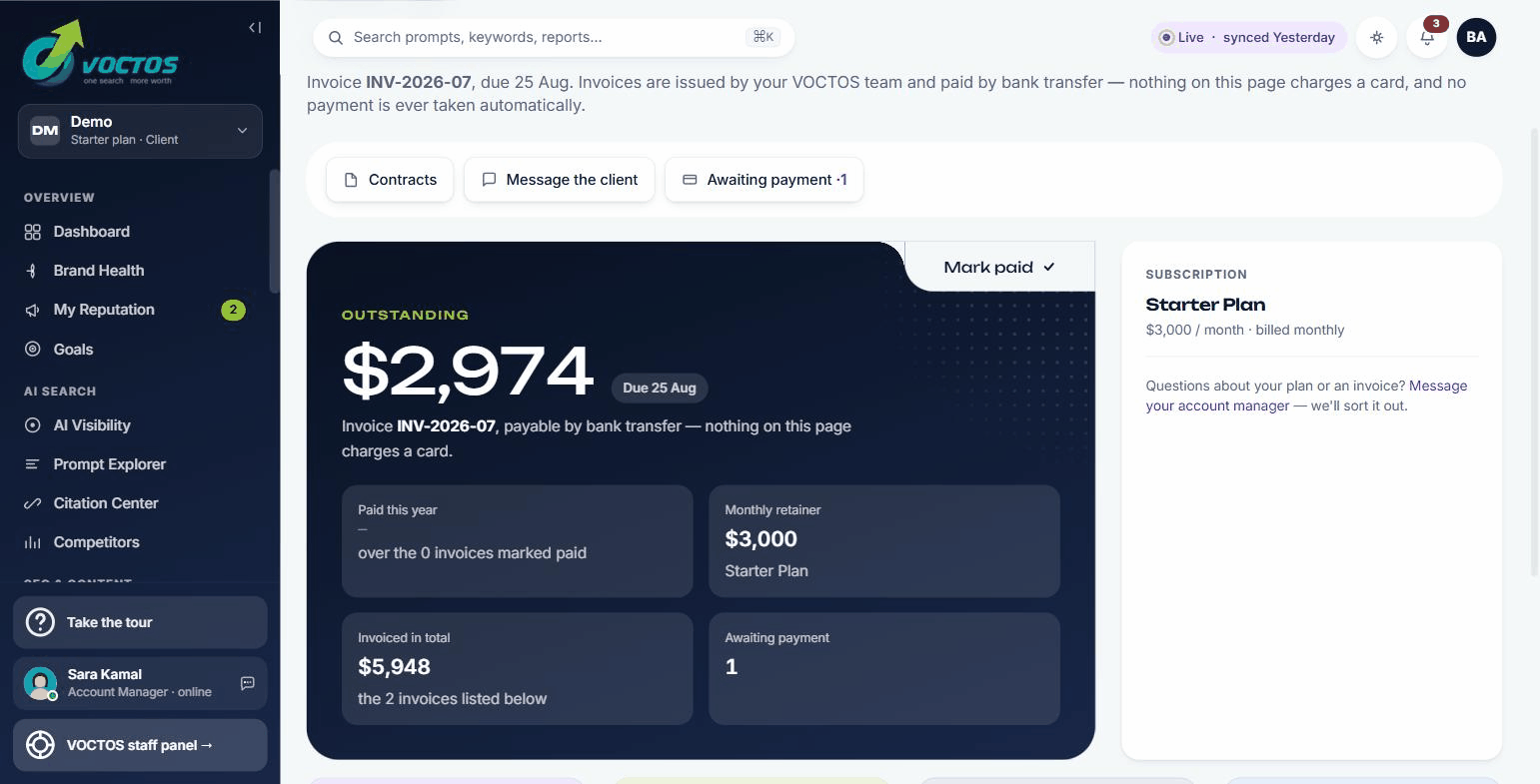Screen dimensions: 1540x784
Task: Click the Live synced Yesterday status pill
Action: [1249, 38]
